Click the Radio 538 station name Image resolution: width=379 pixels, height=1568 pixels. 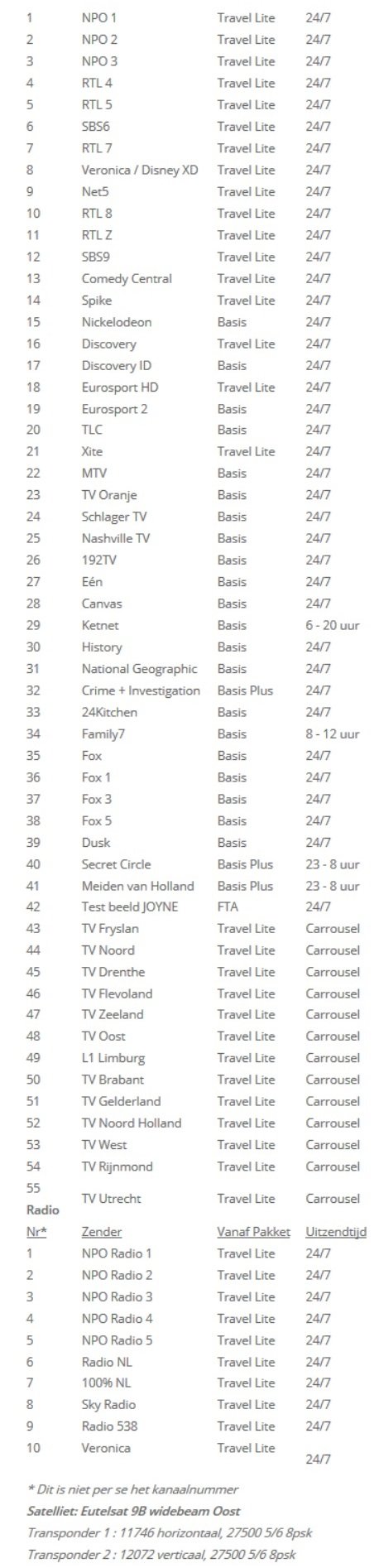110,1426
